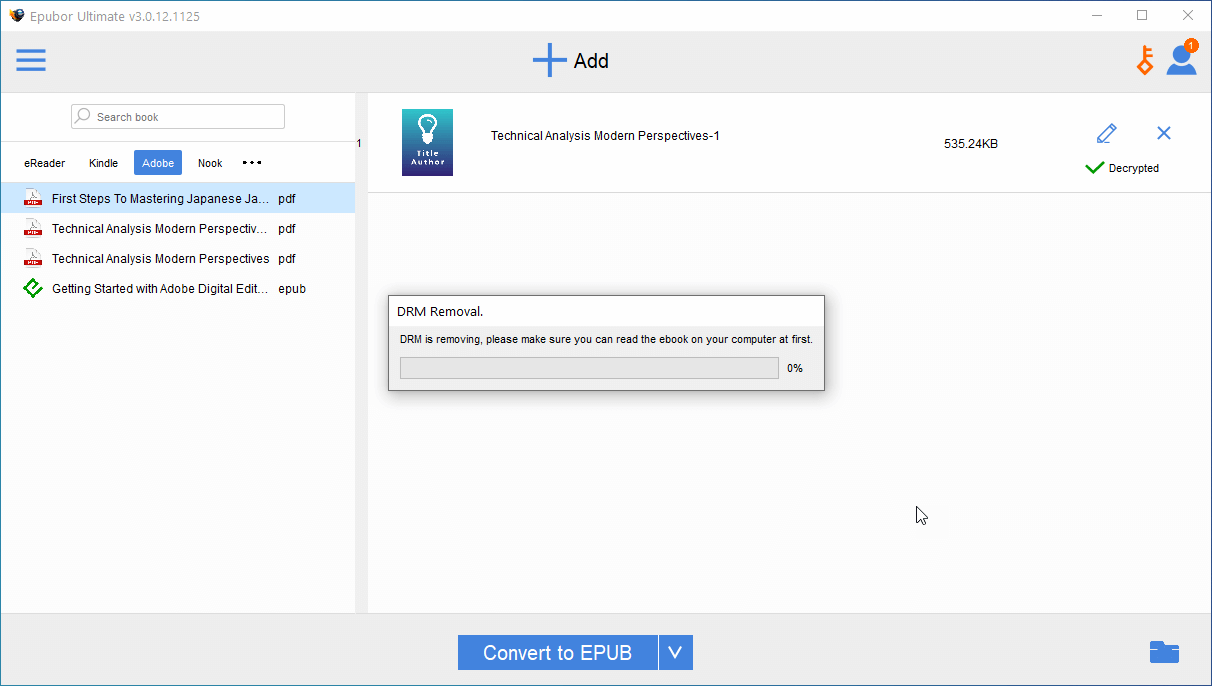Click the plus Add icon
Screen dimensions: 1212x686
[x=549, y=60]
